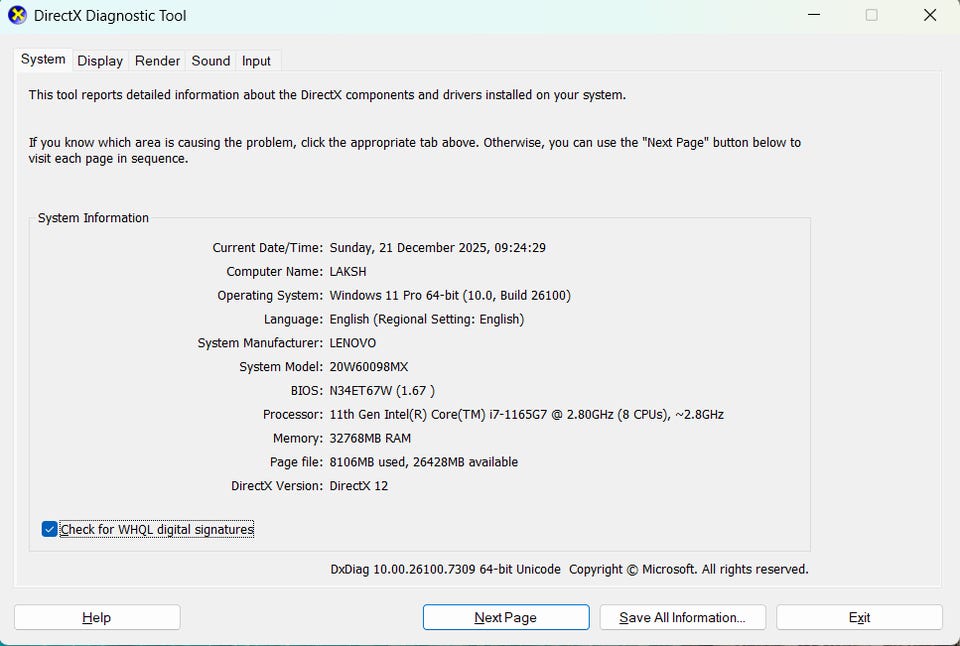Click page file 8106MB used value
Viewport: 960px width, 646px height.
(424, 462)
